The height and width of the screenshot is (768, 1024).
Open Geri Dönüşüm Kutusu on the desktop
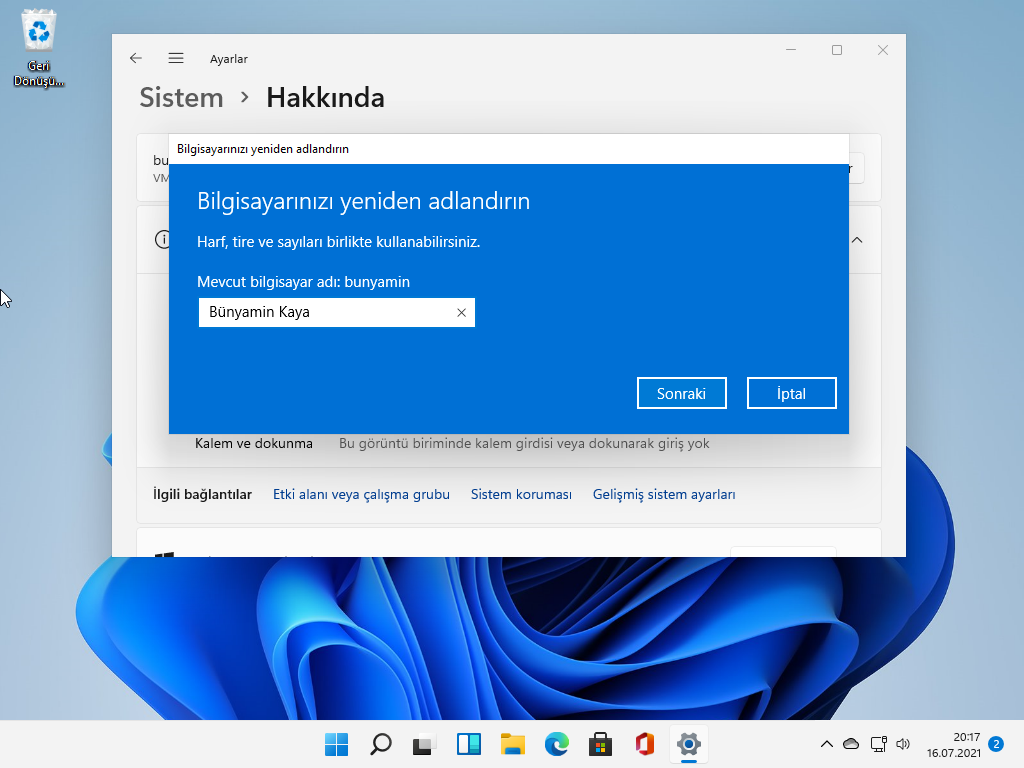click(x=38, y=30)
